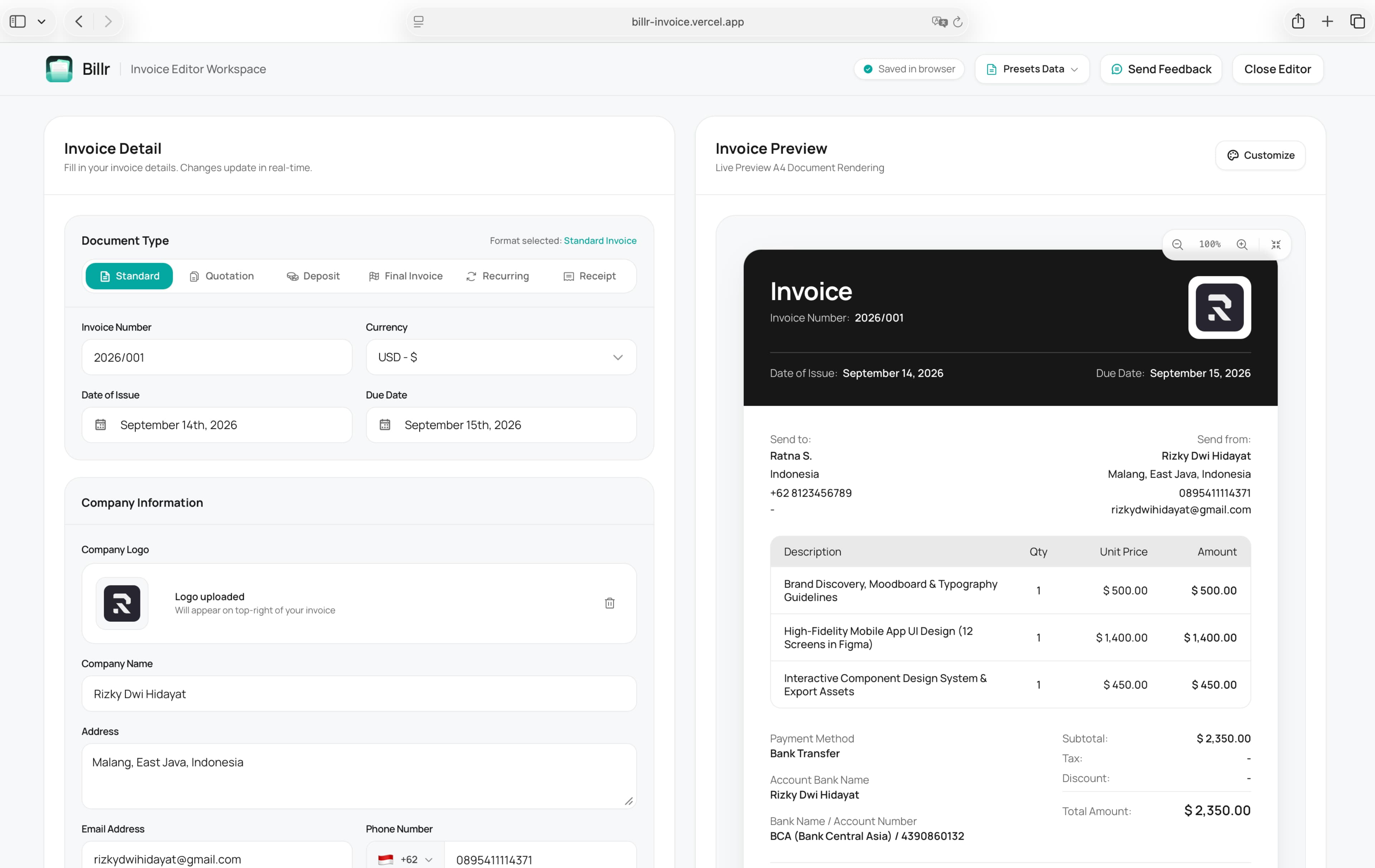This screenshot has height=868, width=1375.
Task: Click the green Saved in browser check icon
Action: pyautogui.click(x=868, y=69)
